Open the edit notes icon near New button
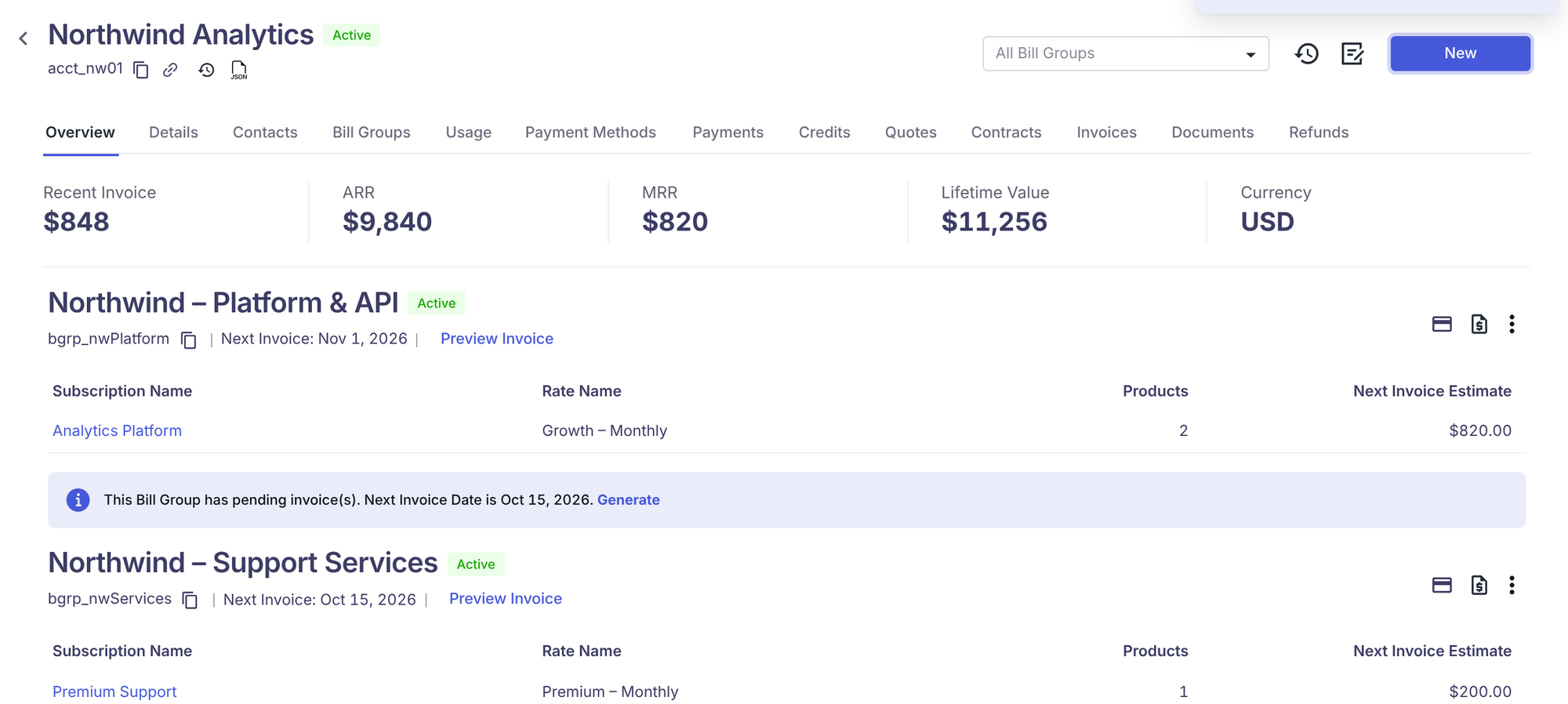1568x704 pixels. tap(1352, 53)
